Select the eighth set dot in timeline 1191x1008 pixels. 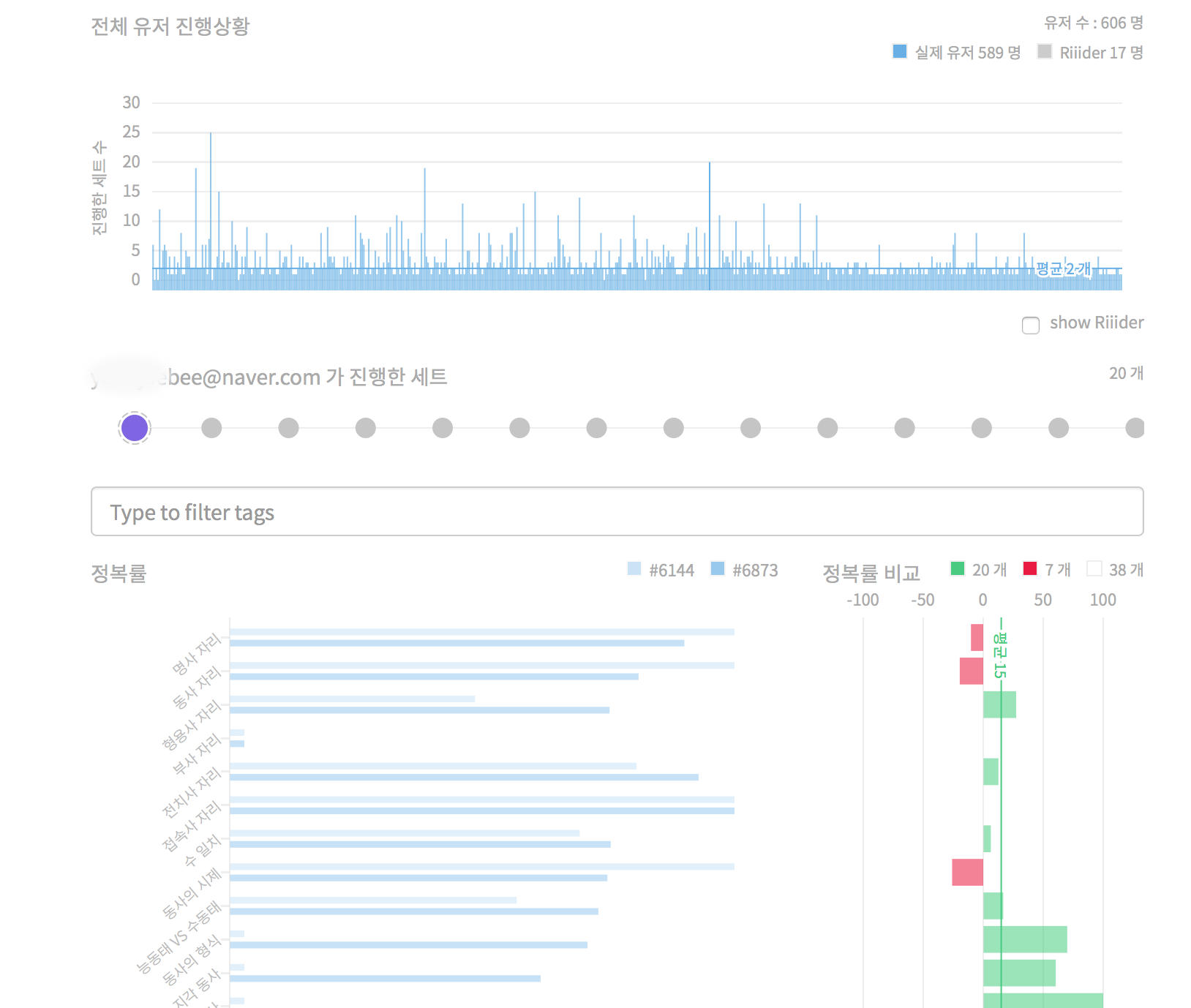point(674,428)
